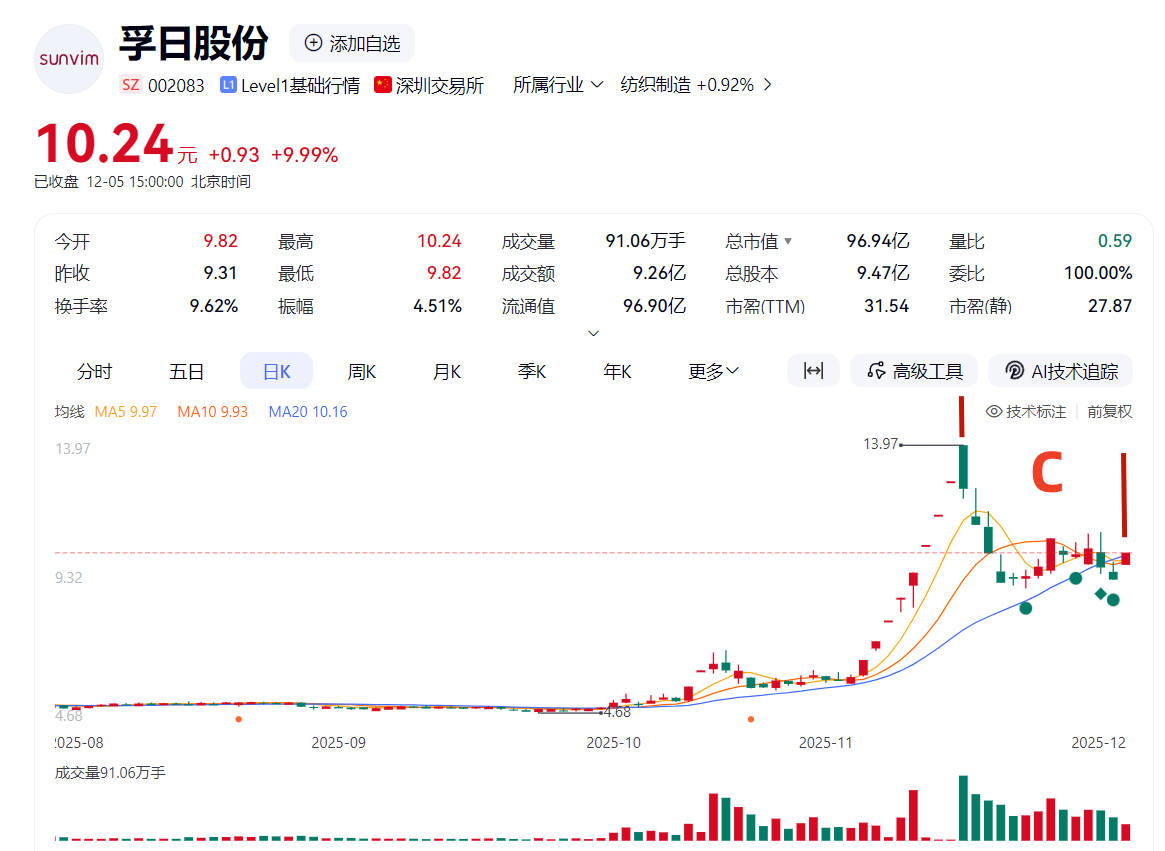Click the 高级工具 tools icon

[877, 370]
